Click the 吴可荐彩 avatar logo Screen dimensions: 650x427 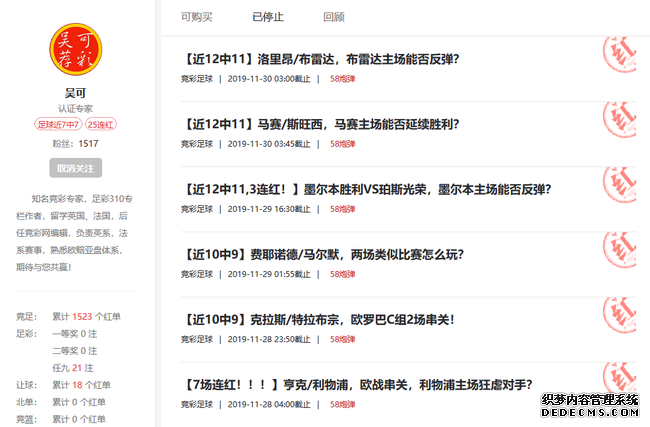[x=75, y=49]
